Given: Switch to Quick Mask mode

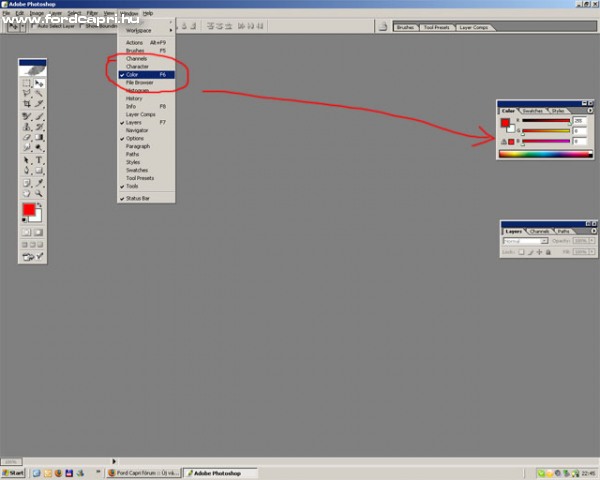Looking at the screenshot, I should point(38,232).
